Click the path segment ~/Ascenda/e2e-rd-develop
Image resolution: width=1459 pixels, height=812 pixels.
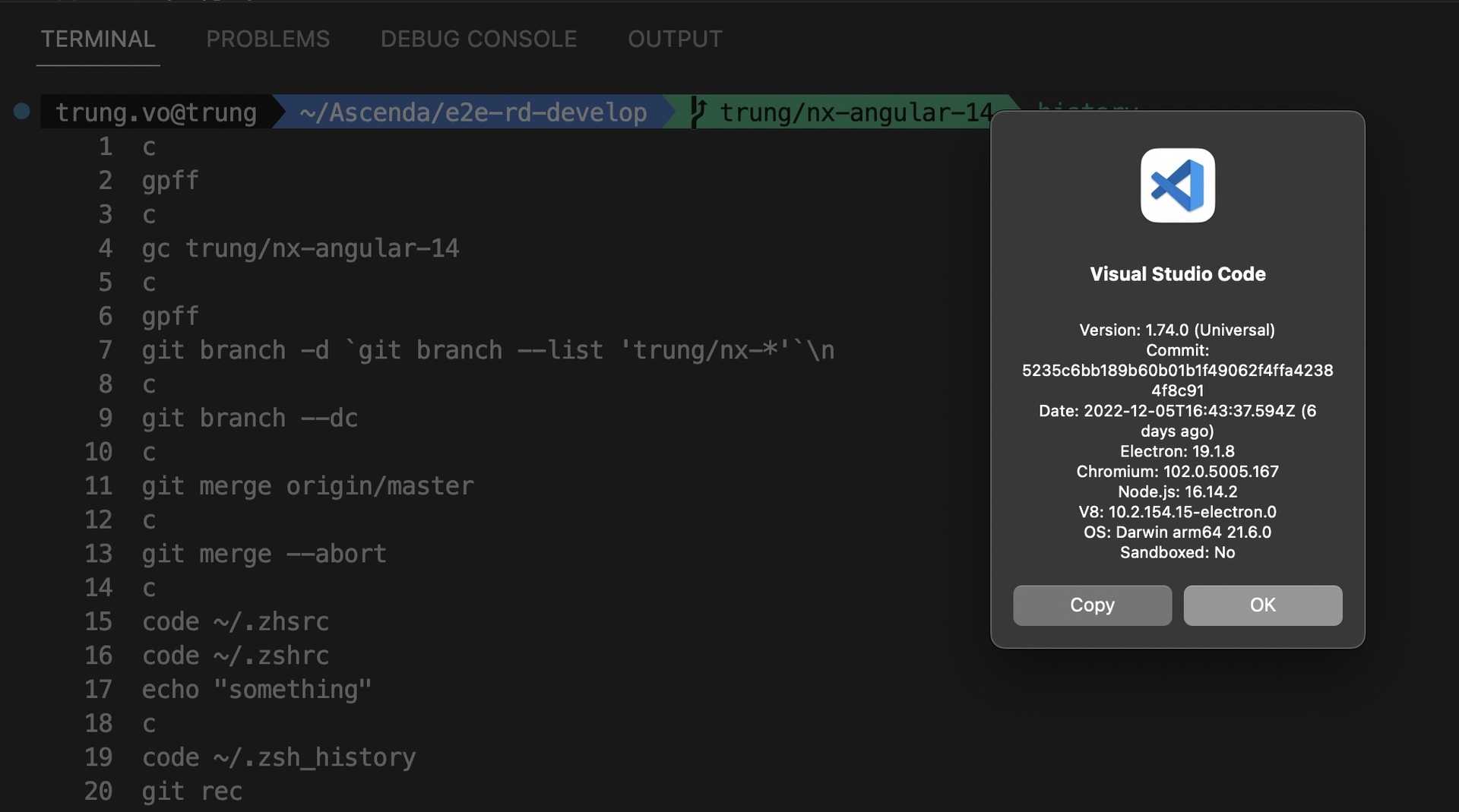pyautogui.click(x=470, y=112)
